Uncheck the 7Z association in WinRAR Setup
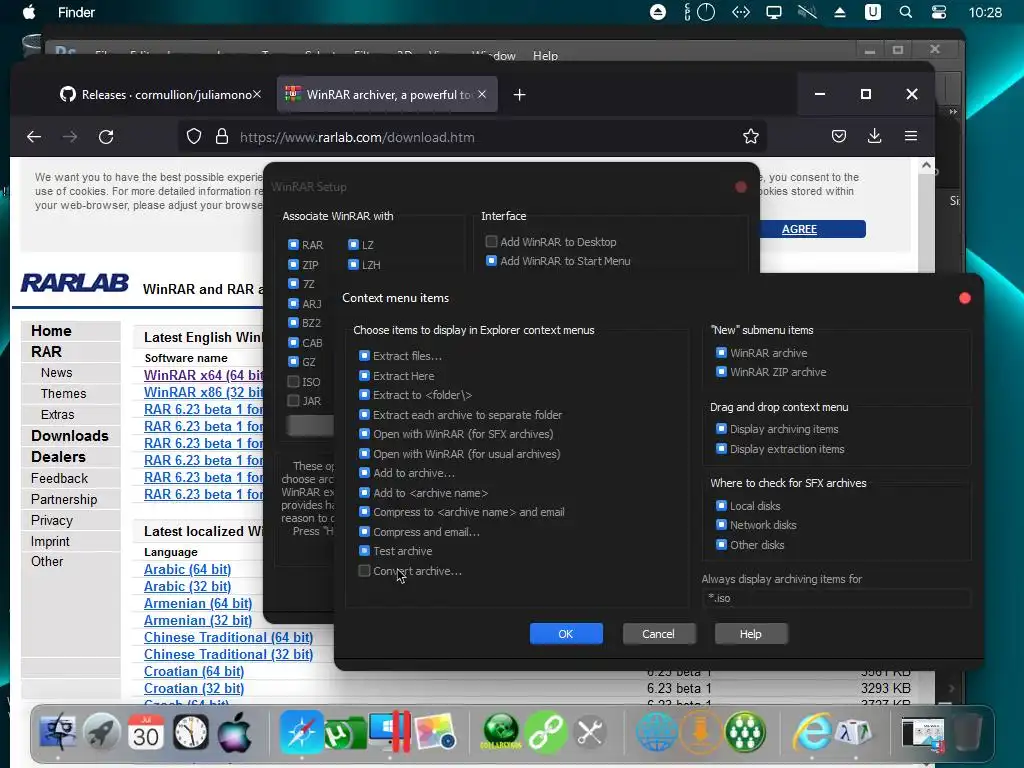This screenshot has width=1024, height=768. (x=293, y=283)
